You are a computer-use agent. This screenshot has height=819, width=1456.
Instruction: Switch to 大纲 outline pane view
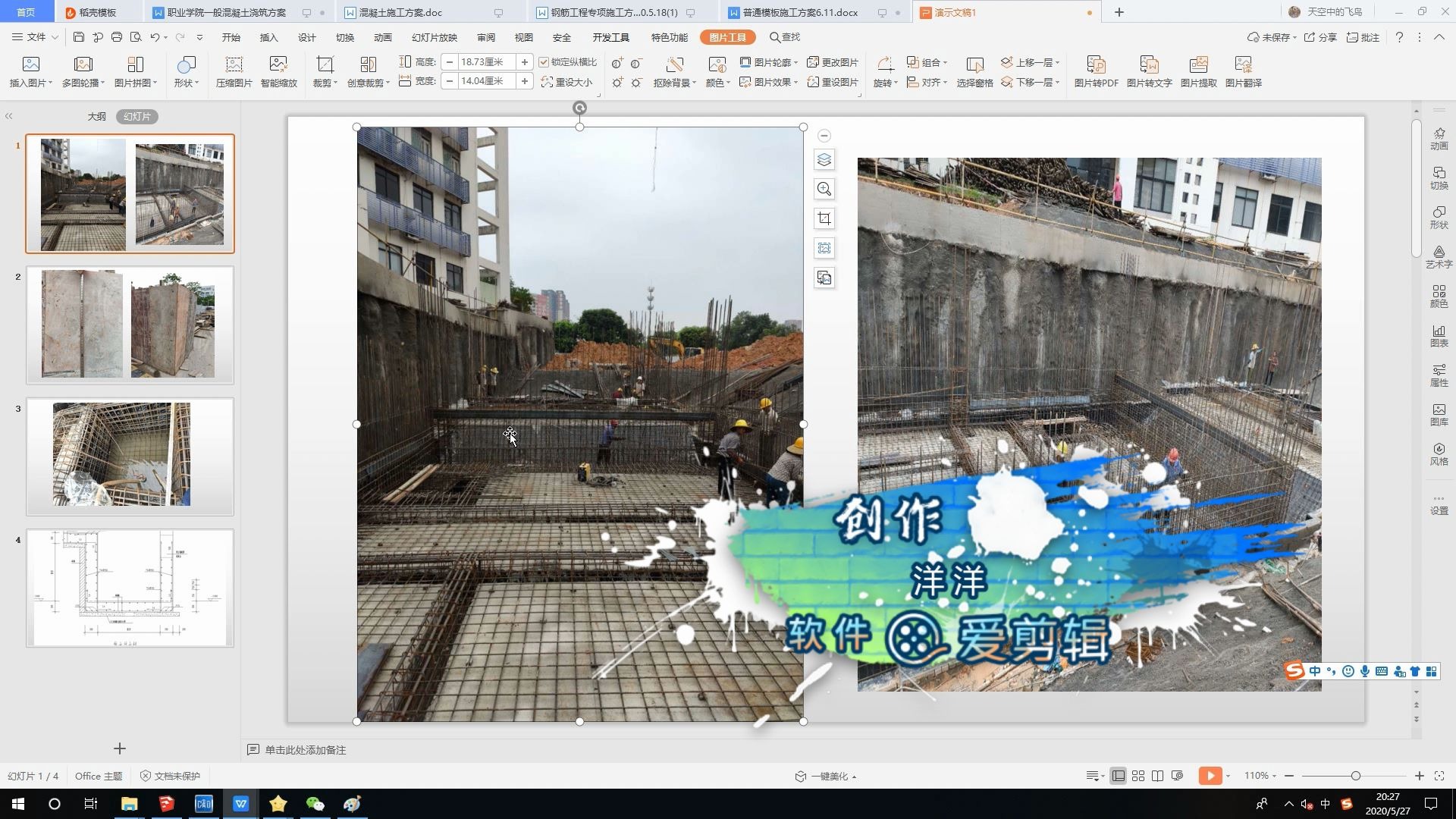[96, 117]
